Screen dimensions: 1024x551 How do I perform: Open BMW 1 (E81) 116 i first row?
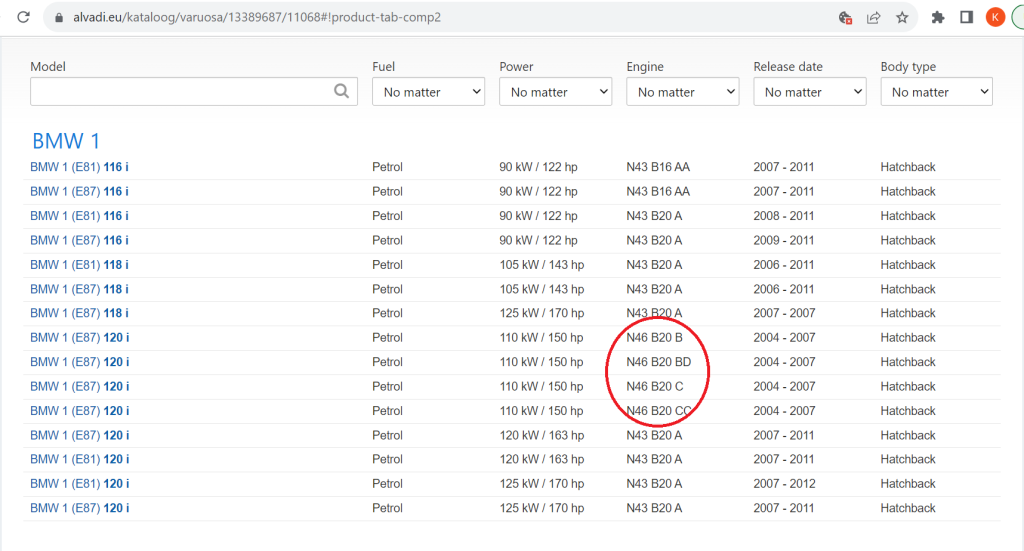(x=79, y=167)
